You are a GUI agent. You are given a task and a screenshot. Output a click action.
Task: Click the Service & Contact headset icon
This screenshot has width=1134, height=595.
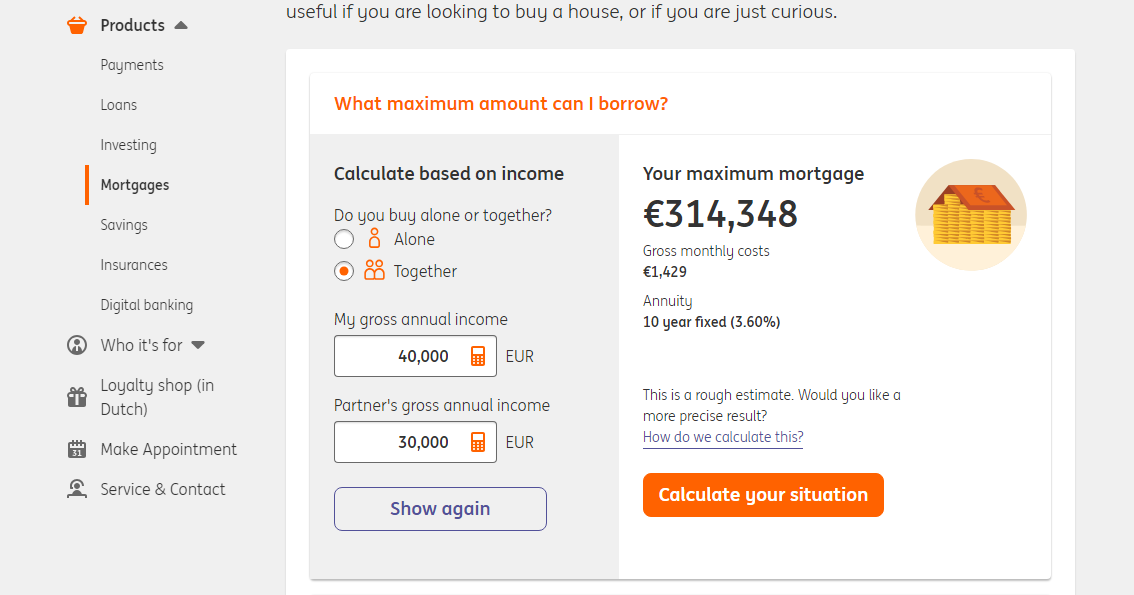(77, 489)
